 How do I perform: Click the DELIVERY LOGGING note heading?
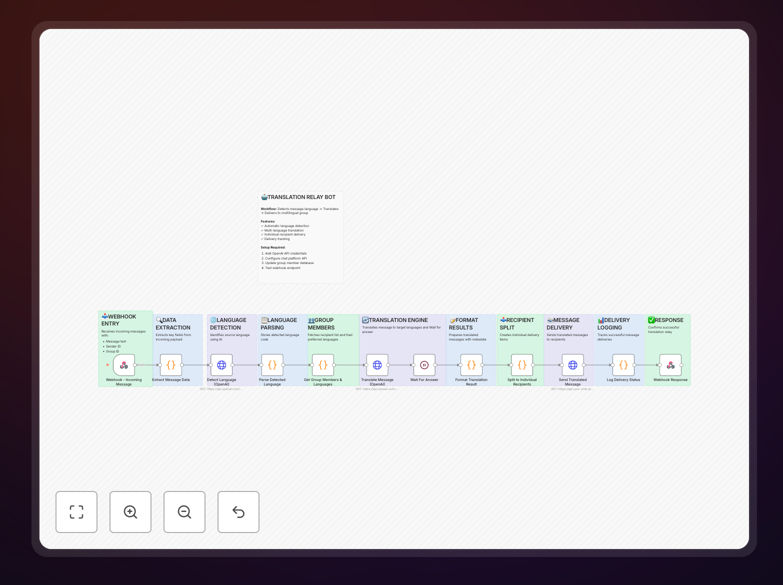(x=614, y=324)
